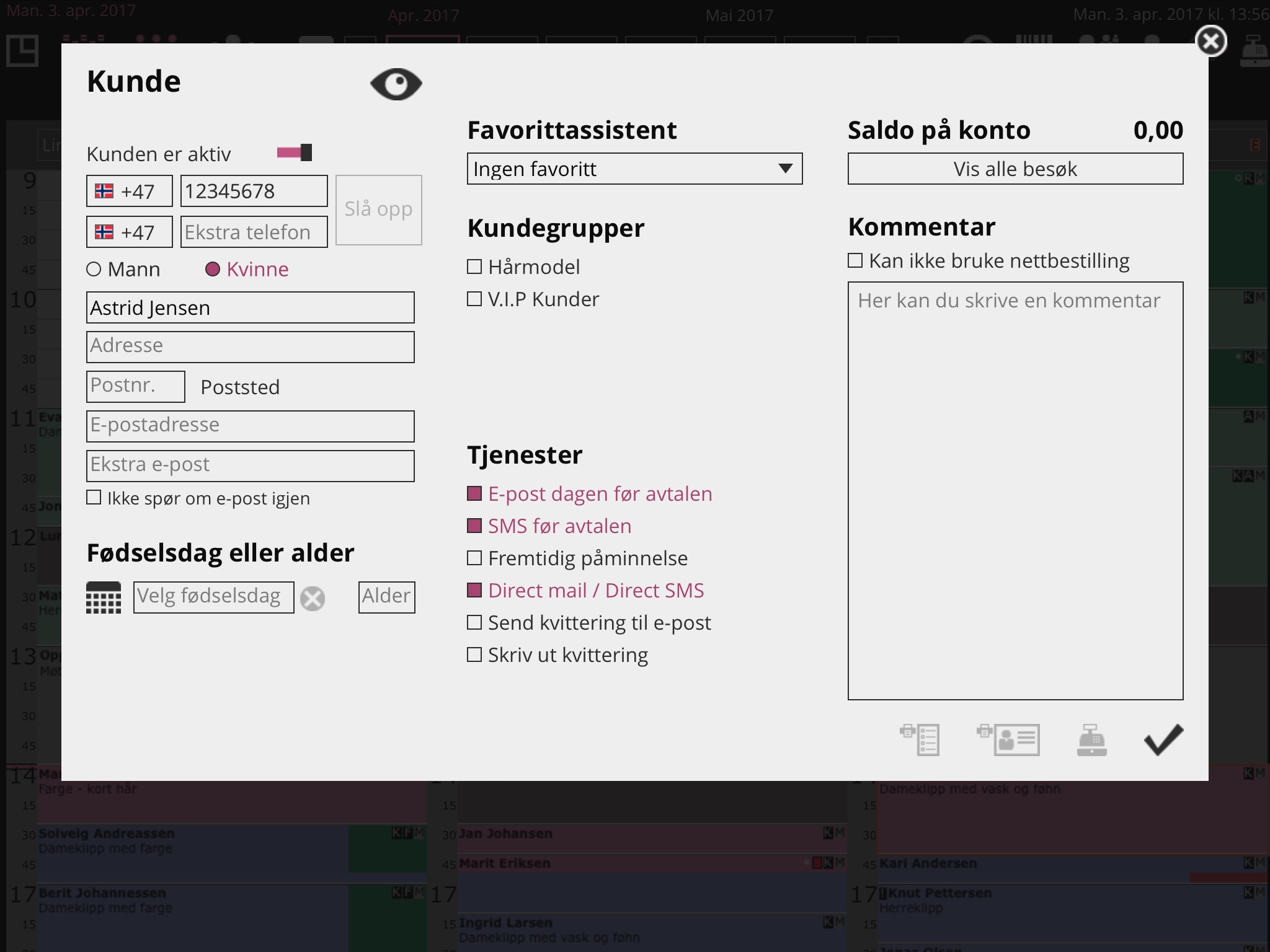This screenshot has height=952, width=1270.
Task: Click the Postnr. field
Action: pos(135,387)
